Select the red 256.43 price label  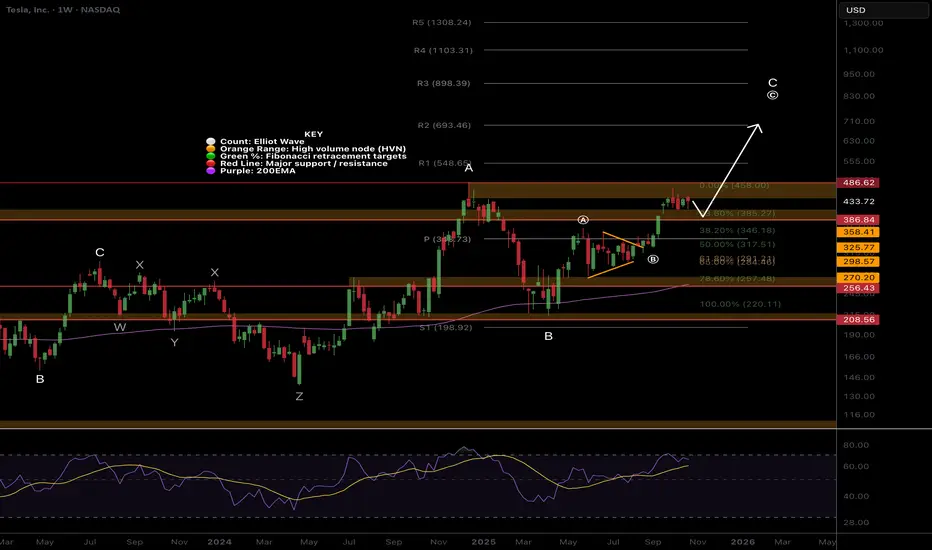pos(858,288)
